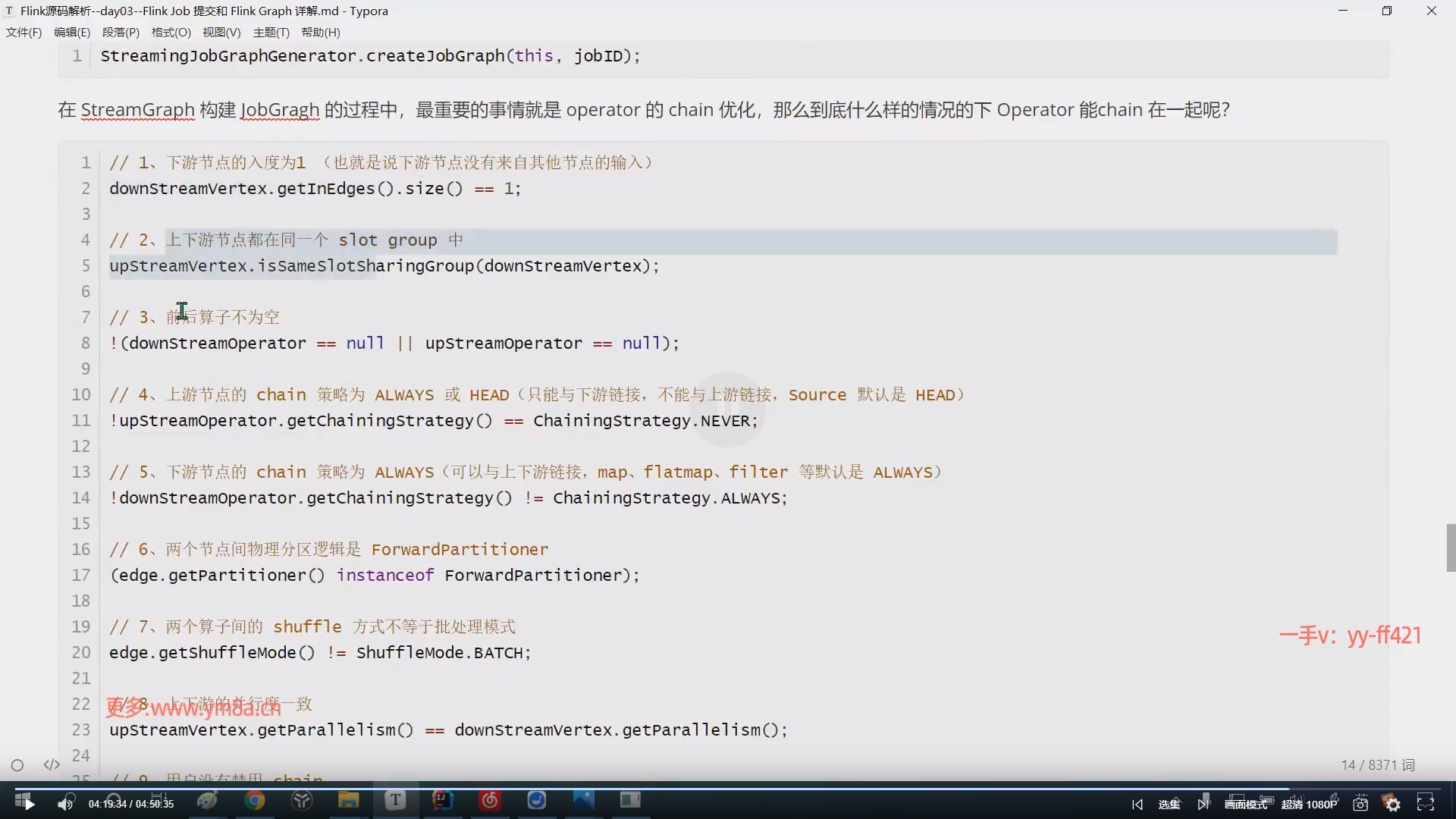Screen dimensions: 1456x819
Task: Change the 超清 1080P quality setting
Action: 1309,804
